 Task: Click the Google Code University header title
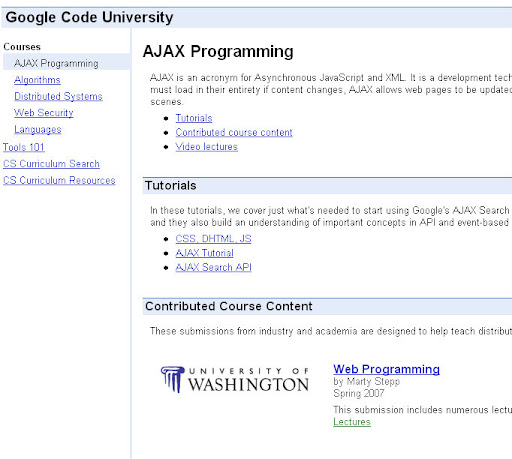tap(89, 17)
